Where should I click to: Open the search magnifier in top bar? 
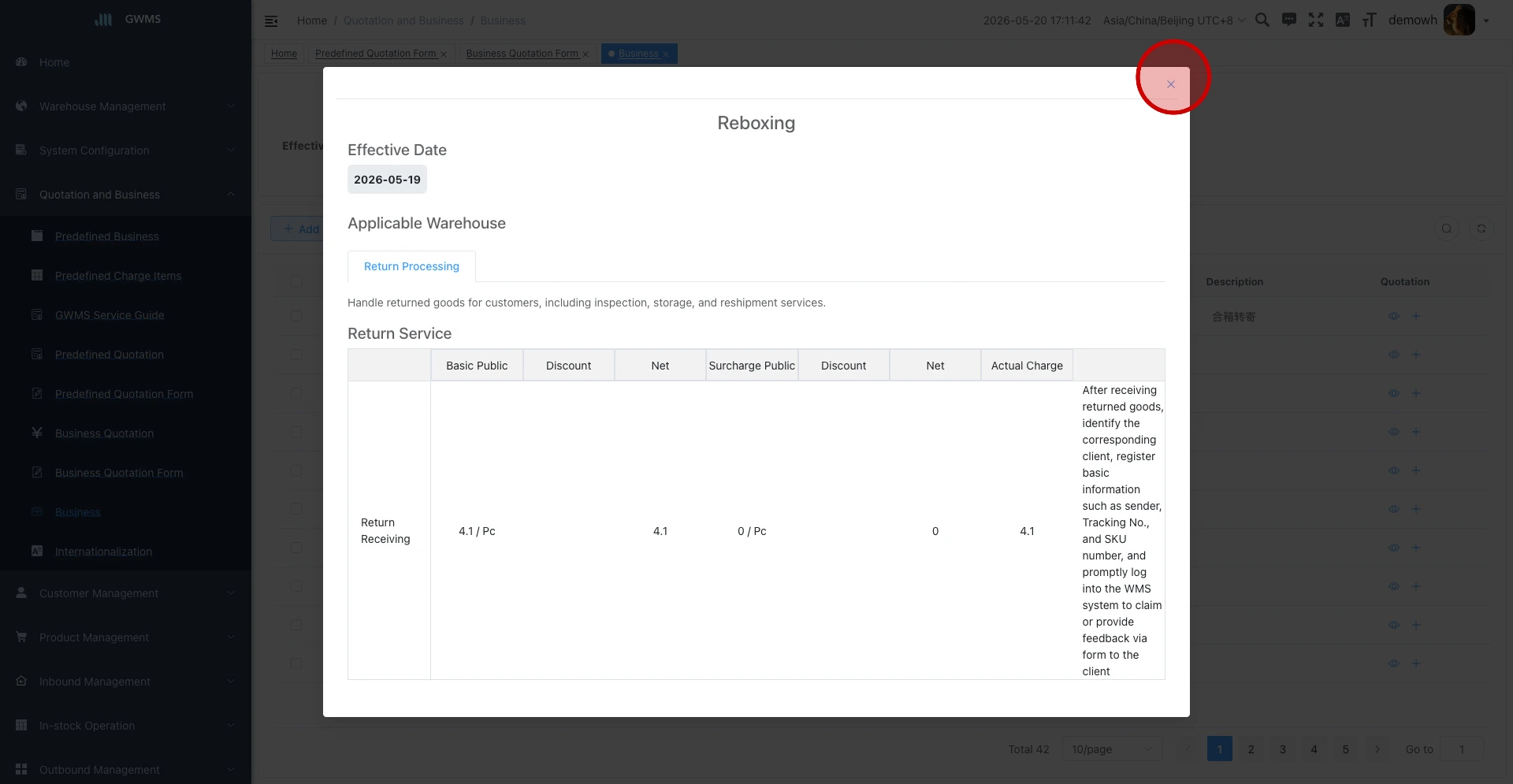point(1262,20)
